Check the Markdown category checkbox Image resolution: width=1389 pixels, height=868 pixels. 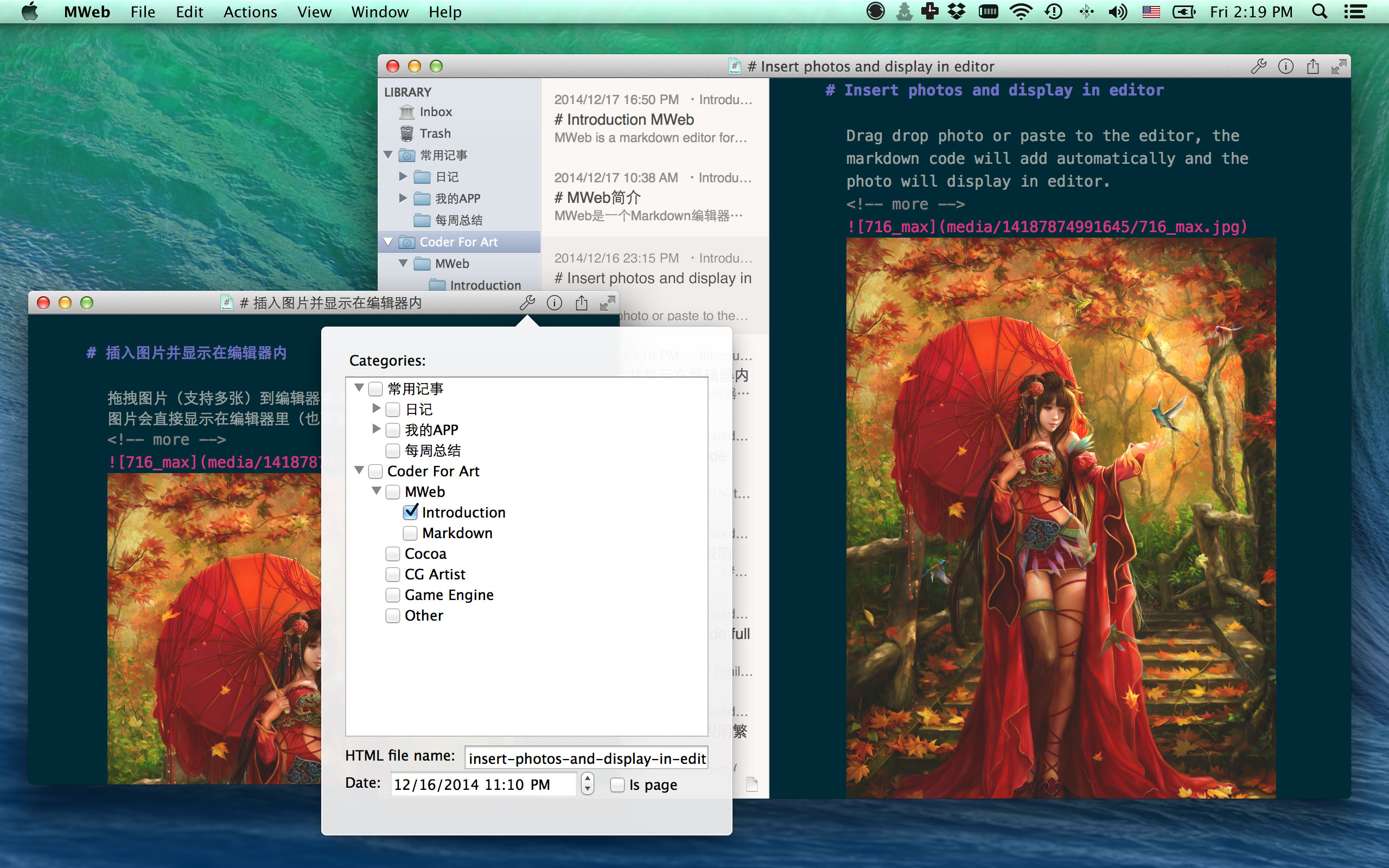[x=410, y=533]
